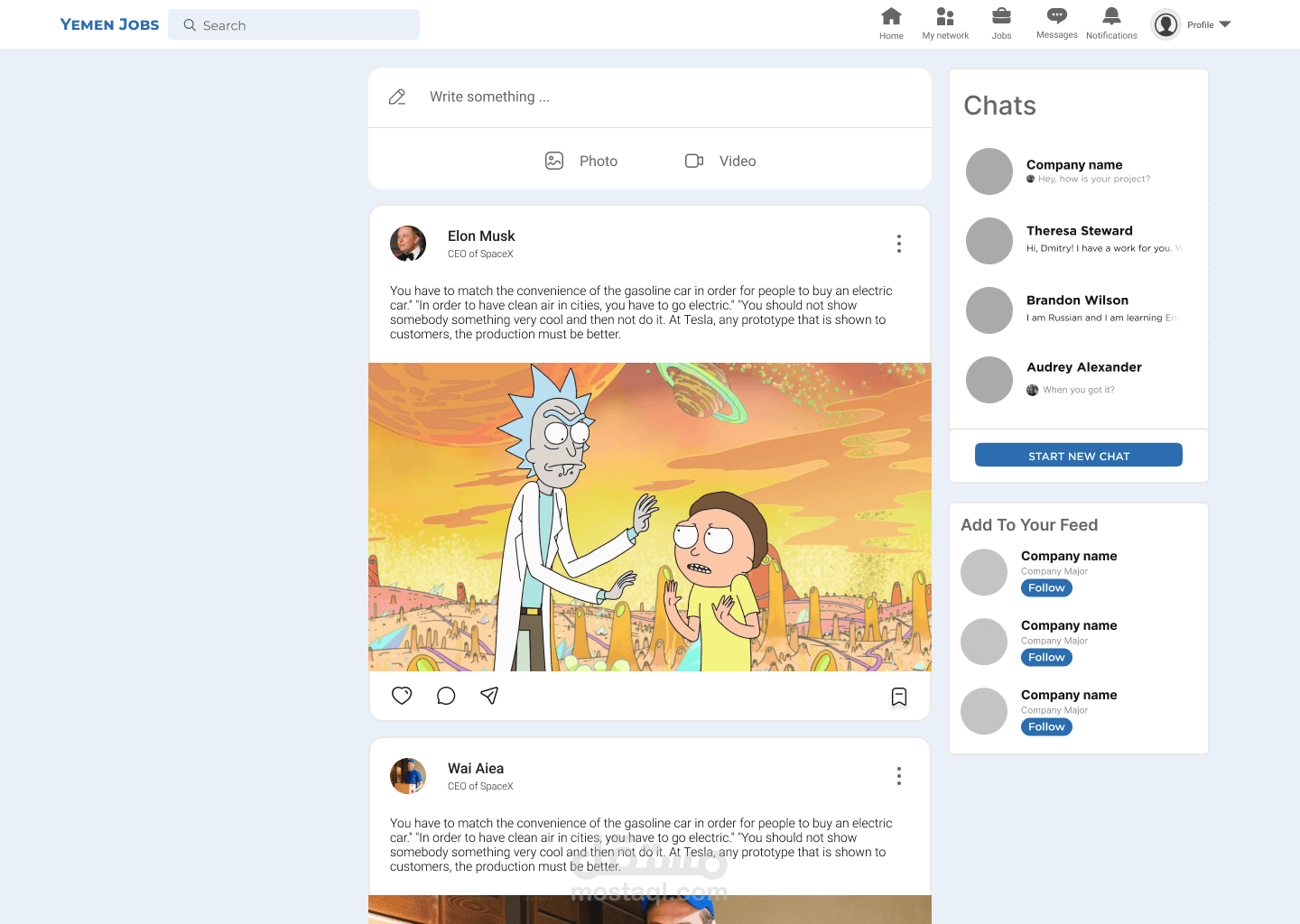Bookmark Elon Musk's post
The height and width of the screenshot is (924, 1300).
(x=899, y=697)
